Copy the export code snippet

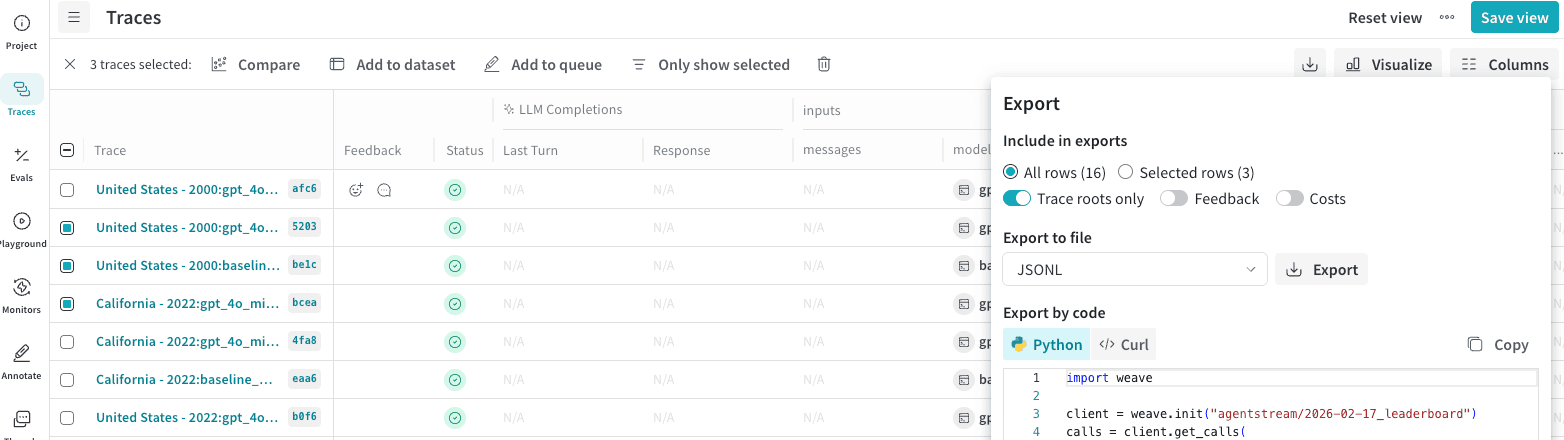click(x=1498, y=344)
